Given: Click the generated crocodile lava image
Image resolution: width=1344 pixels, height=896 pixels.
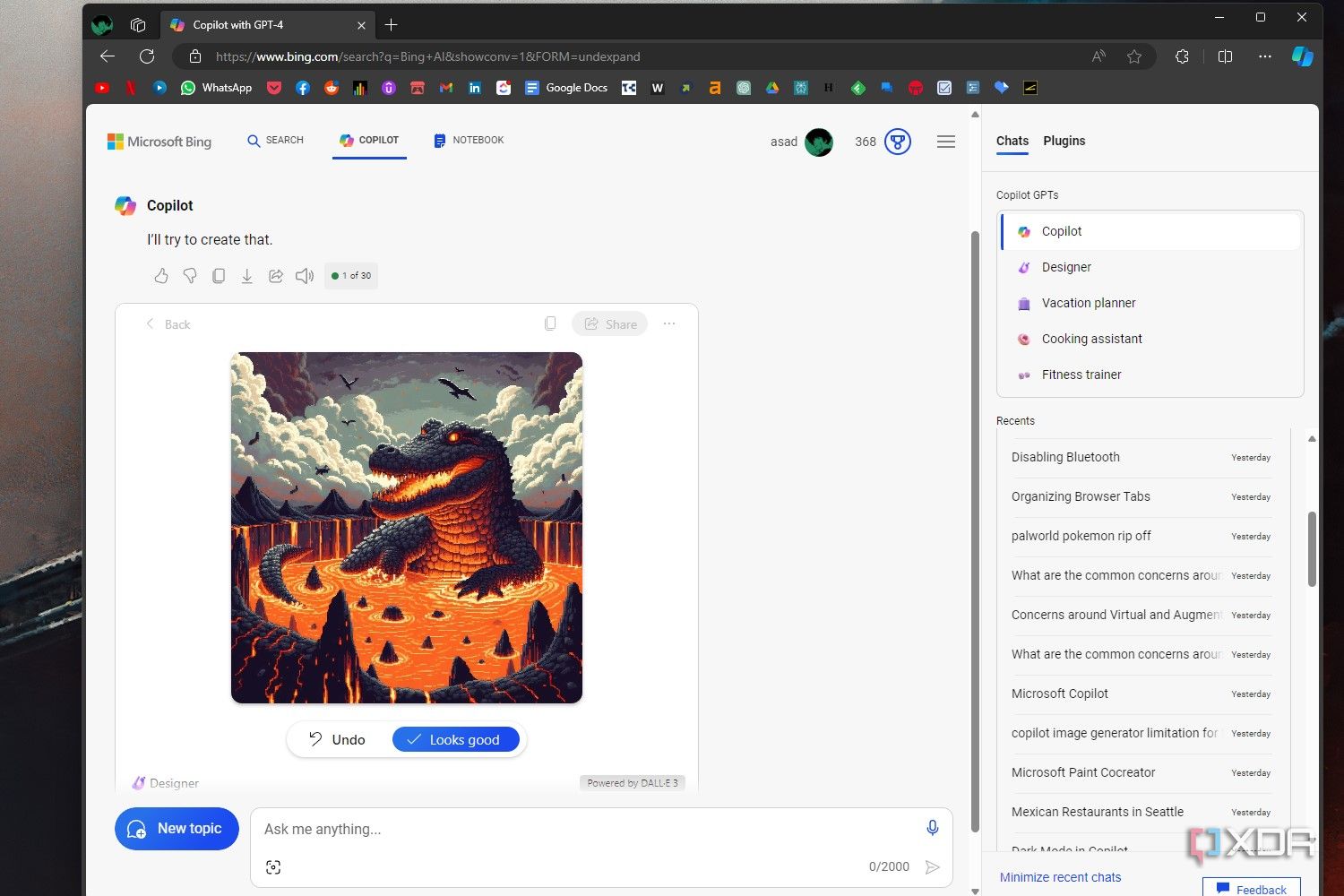Looking at the screenshot, I should 407,528.
